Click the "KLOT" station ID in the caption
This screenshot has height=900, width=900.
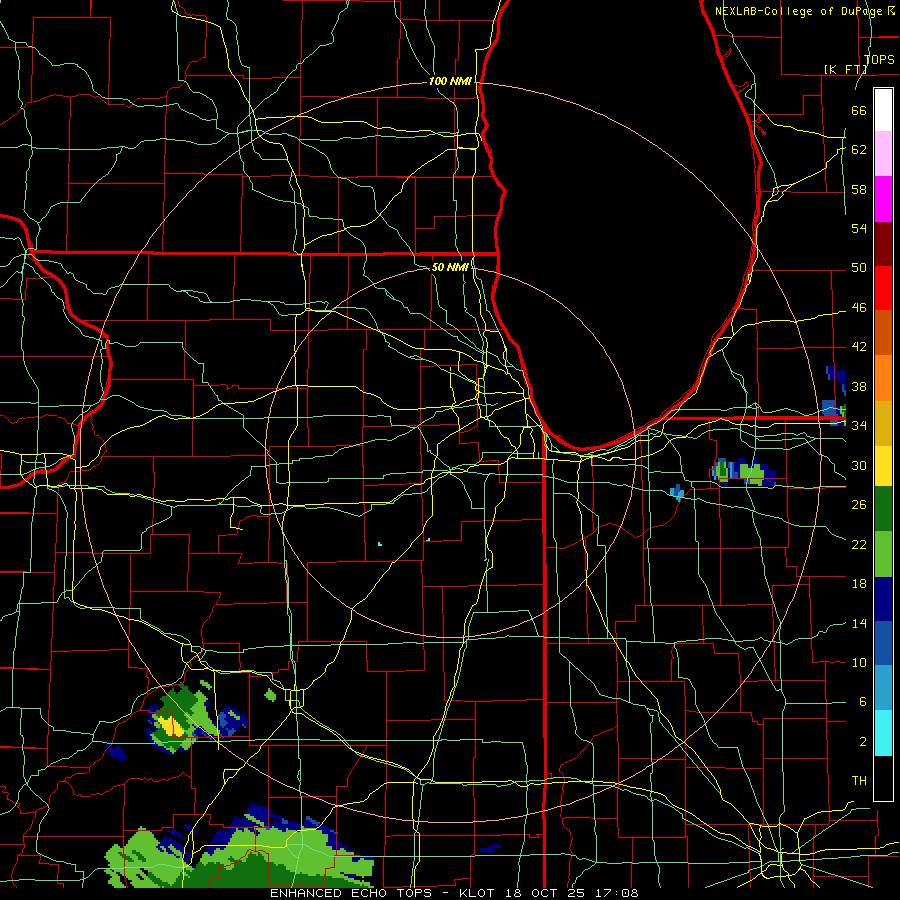[479, 893]
